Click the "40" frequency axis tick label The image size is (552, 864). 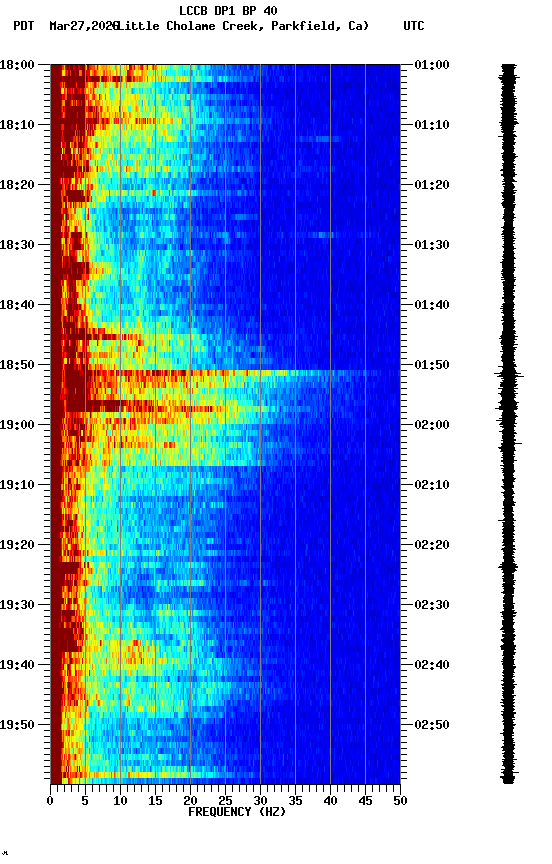331,801
